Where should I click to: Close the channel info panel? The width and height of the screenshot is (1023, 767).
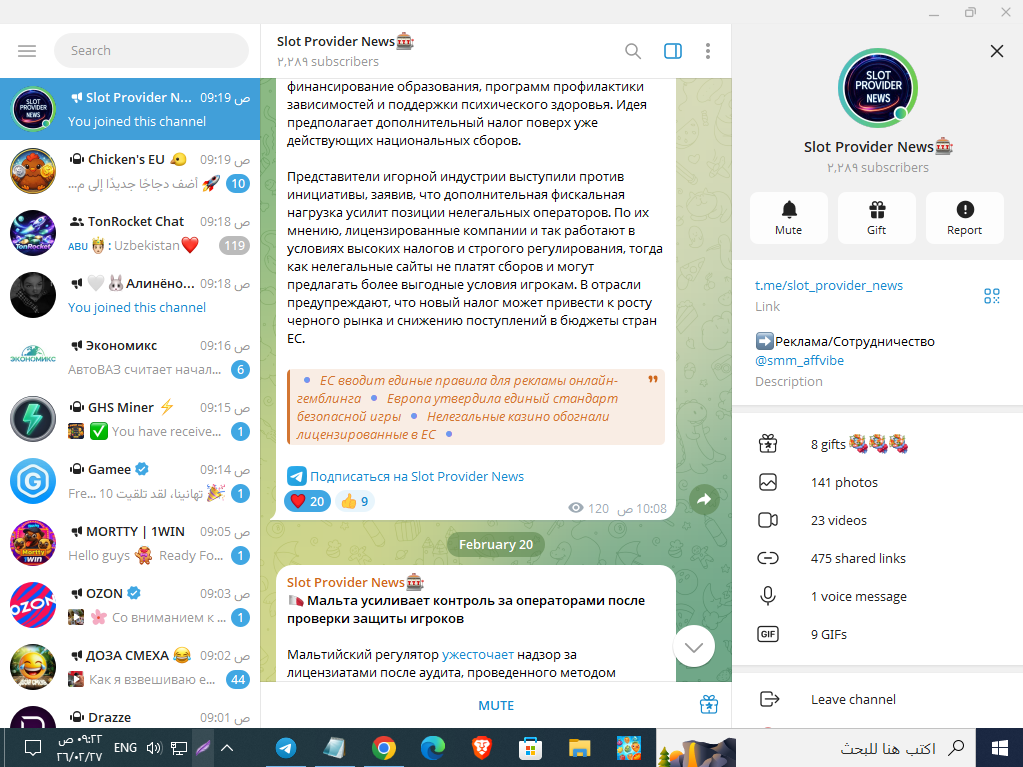tap(996, 51)
